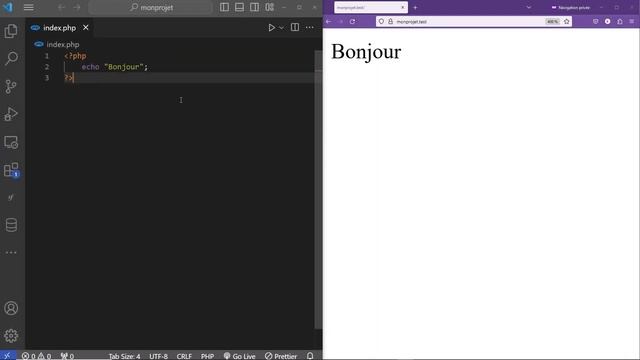Go forward in VS Code navigation history

coord(77,7)
